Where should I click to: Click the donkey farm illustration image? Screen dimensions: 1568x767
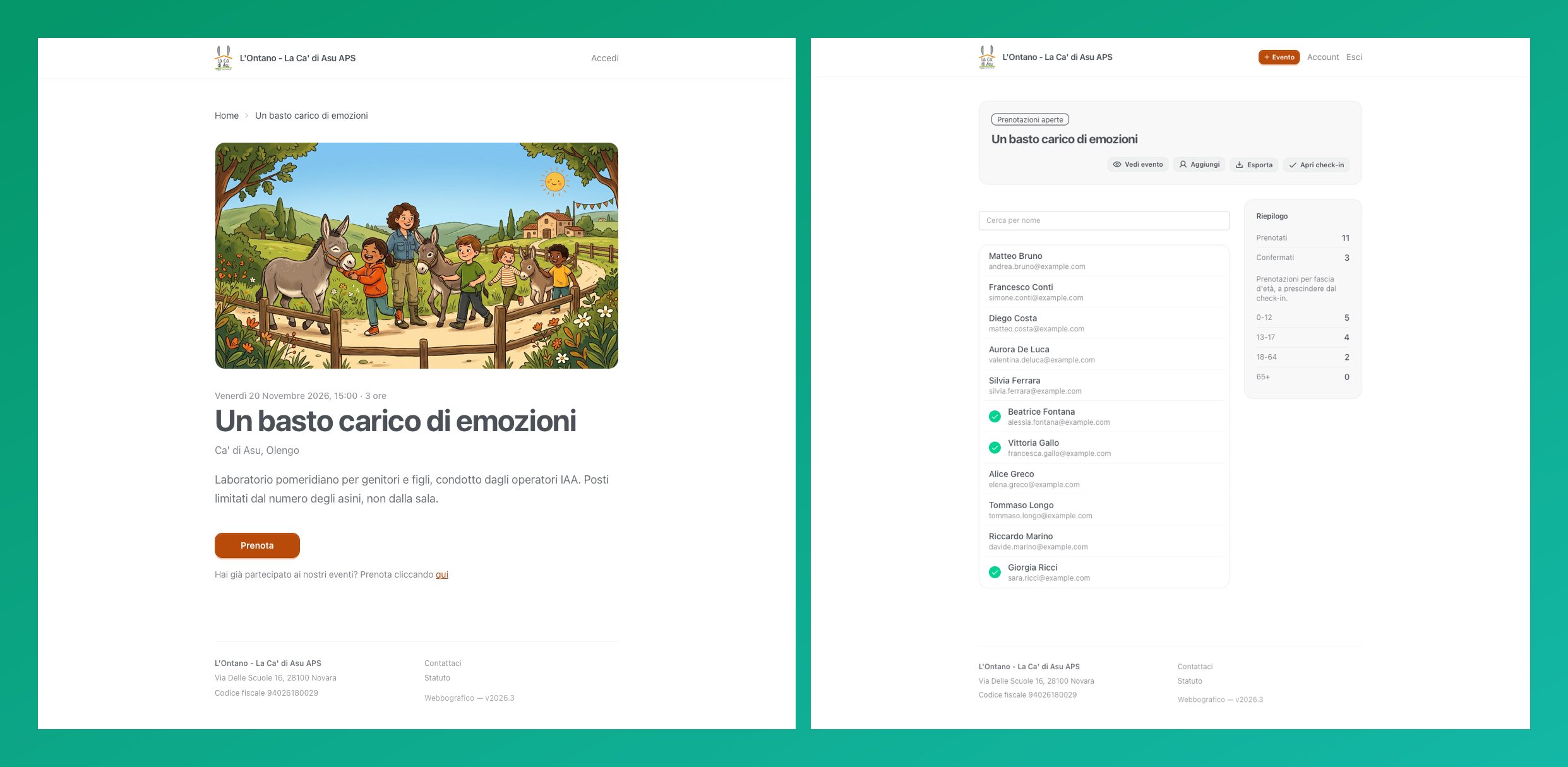point(417,256)
